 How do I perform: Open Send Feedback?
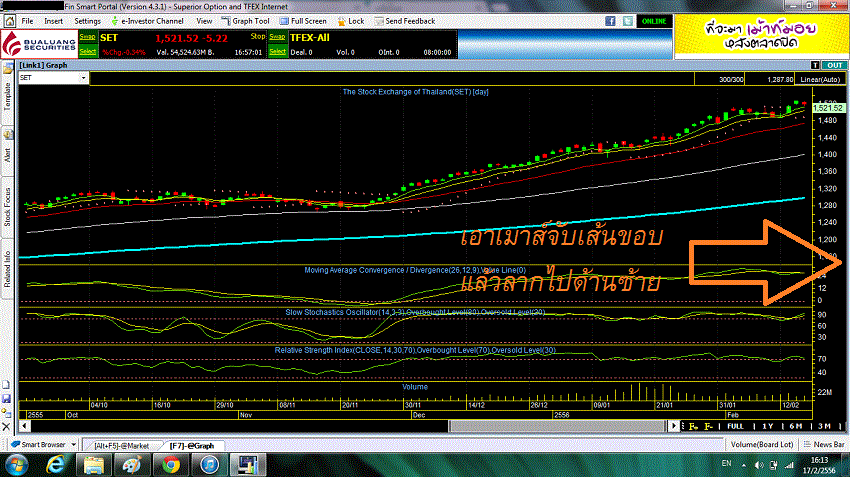[x=404, y=21]
